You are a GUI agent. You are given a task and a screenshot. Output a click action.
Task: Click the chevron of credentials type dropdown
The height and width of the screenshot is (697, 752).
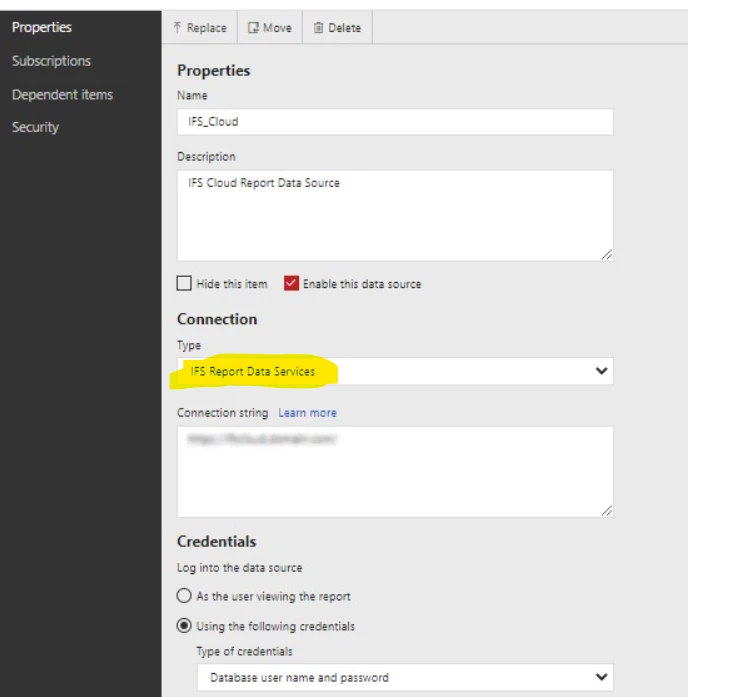(x=601, y=677)
